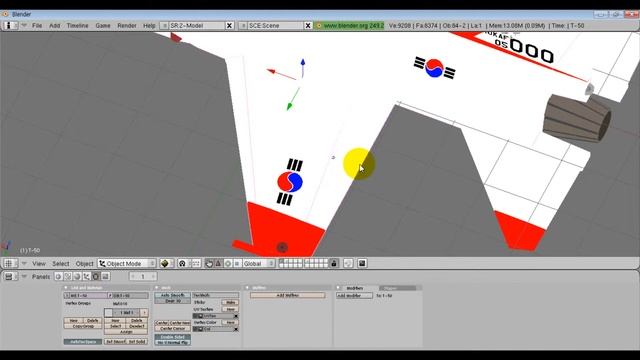
Task: Click the material Assign button
Action: pyautogui.click(x=126, y=332)
